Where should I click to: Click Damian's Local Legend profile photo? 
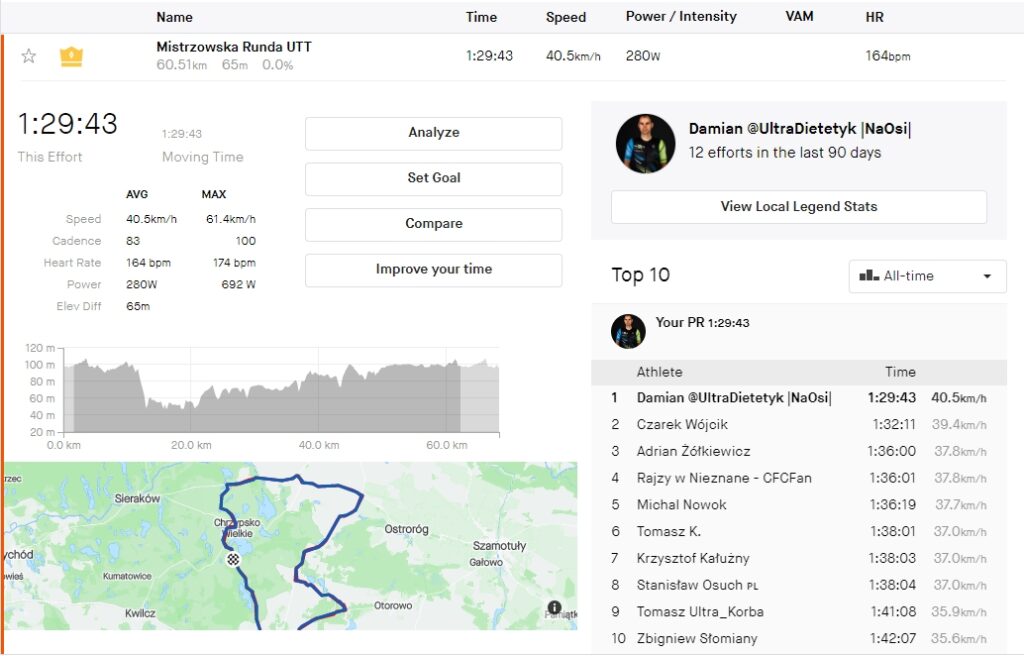645,143
